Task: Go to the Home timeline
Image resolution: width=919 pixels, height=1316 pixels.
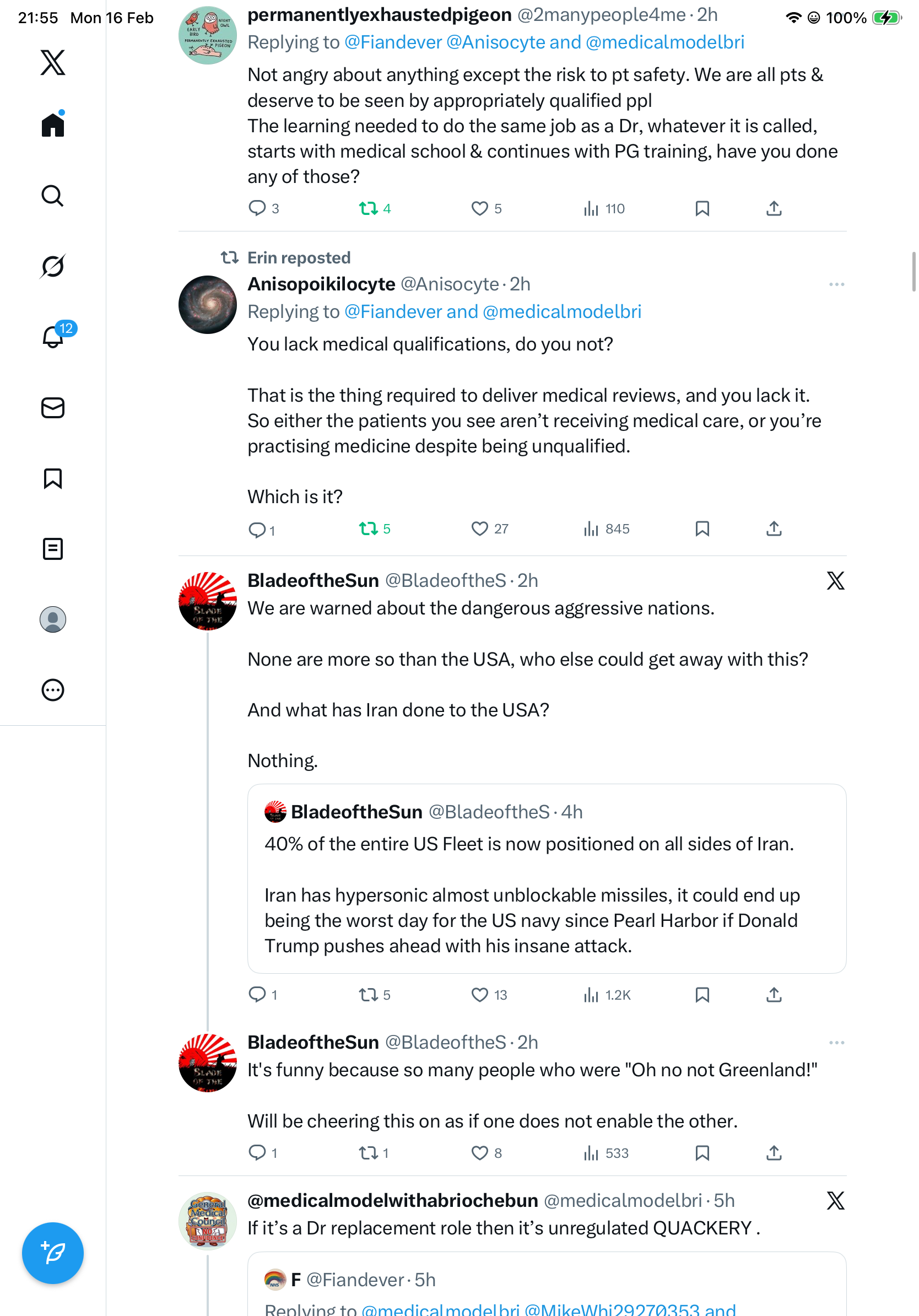Action: coord(53,125)
